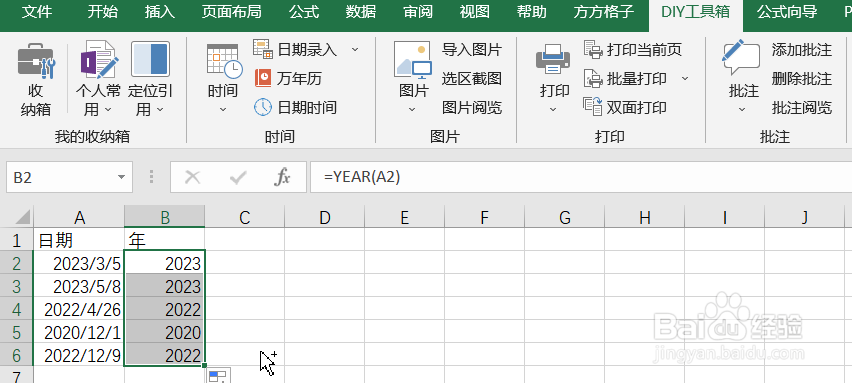Image resolution: width=852 pixels, height=383 pixels.
Task: Switch to the 数据 tab
Action: (x=361, y=12)
